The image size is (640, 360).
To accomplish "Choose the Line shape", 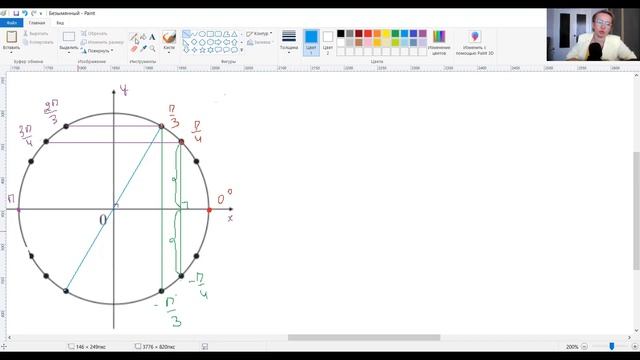I will (x=186, y=34).
